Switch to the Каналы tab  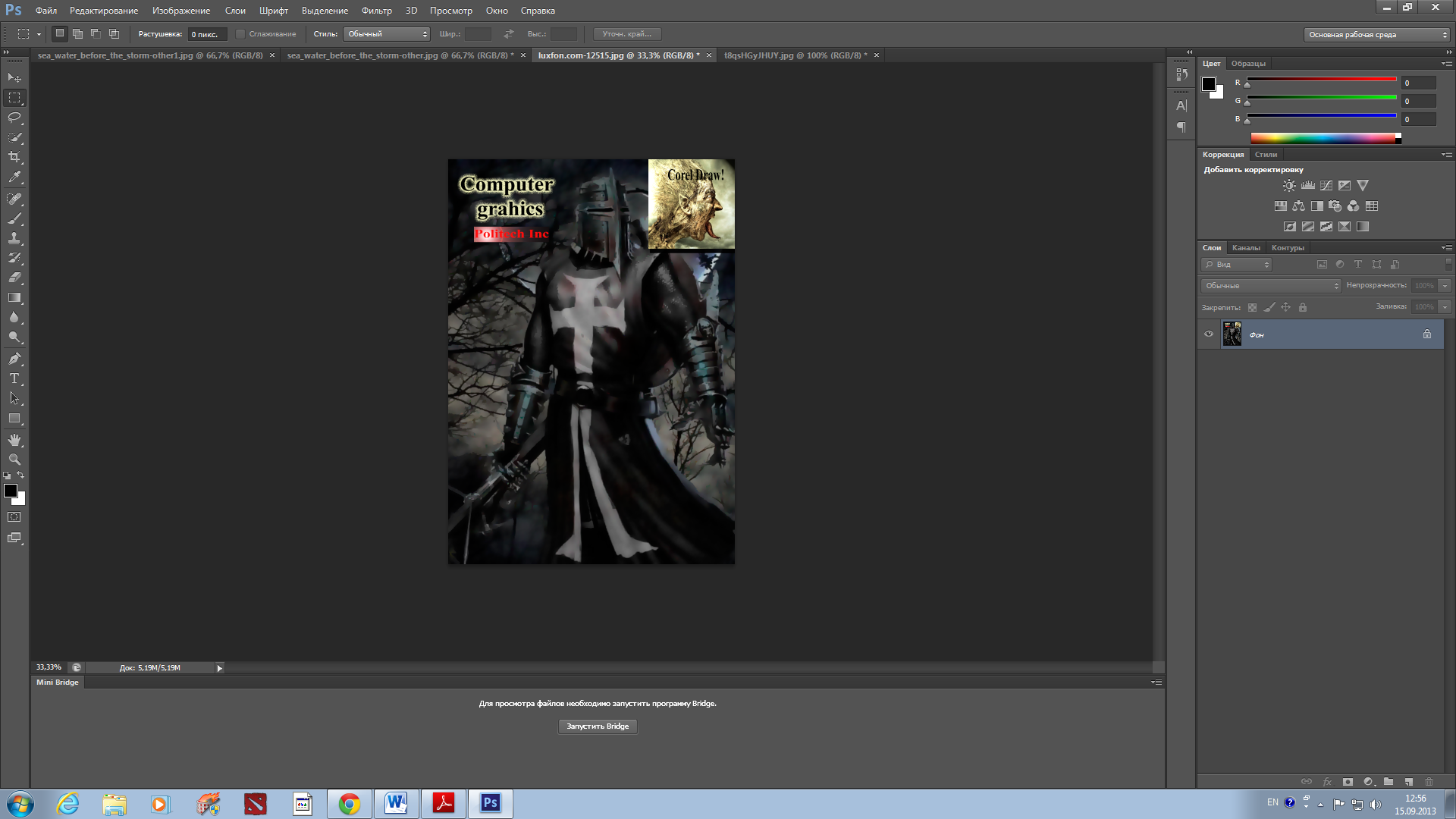(x=1246, y=248)
